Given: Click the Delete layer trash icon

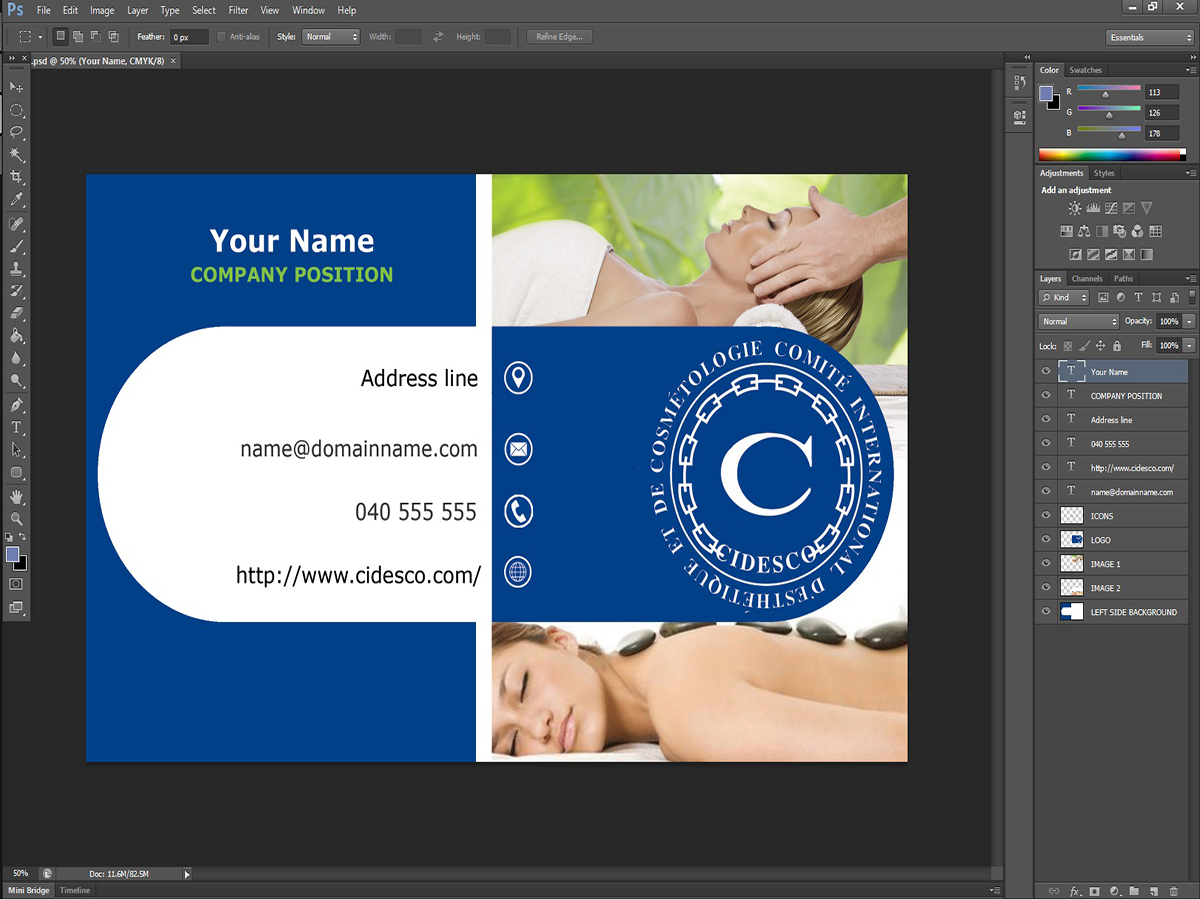Looking at the screenshot, I should [x=1172, y=890].
